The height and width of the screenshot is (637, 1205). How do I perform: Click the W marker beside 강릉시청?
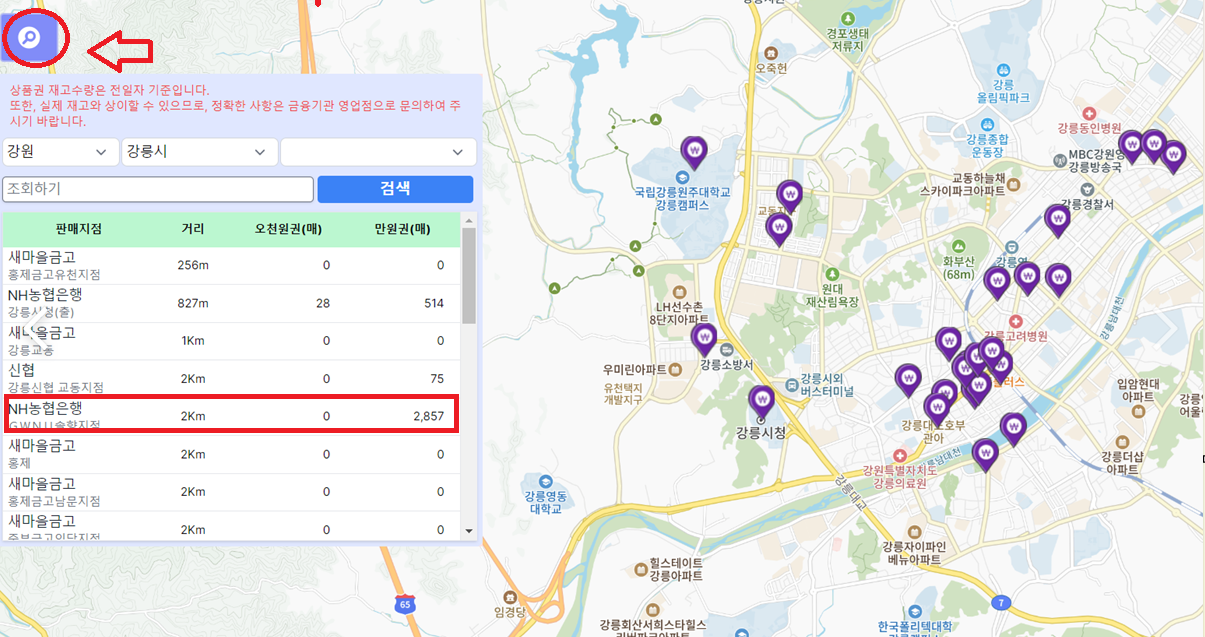[763, 398]
